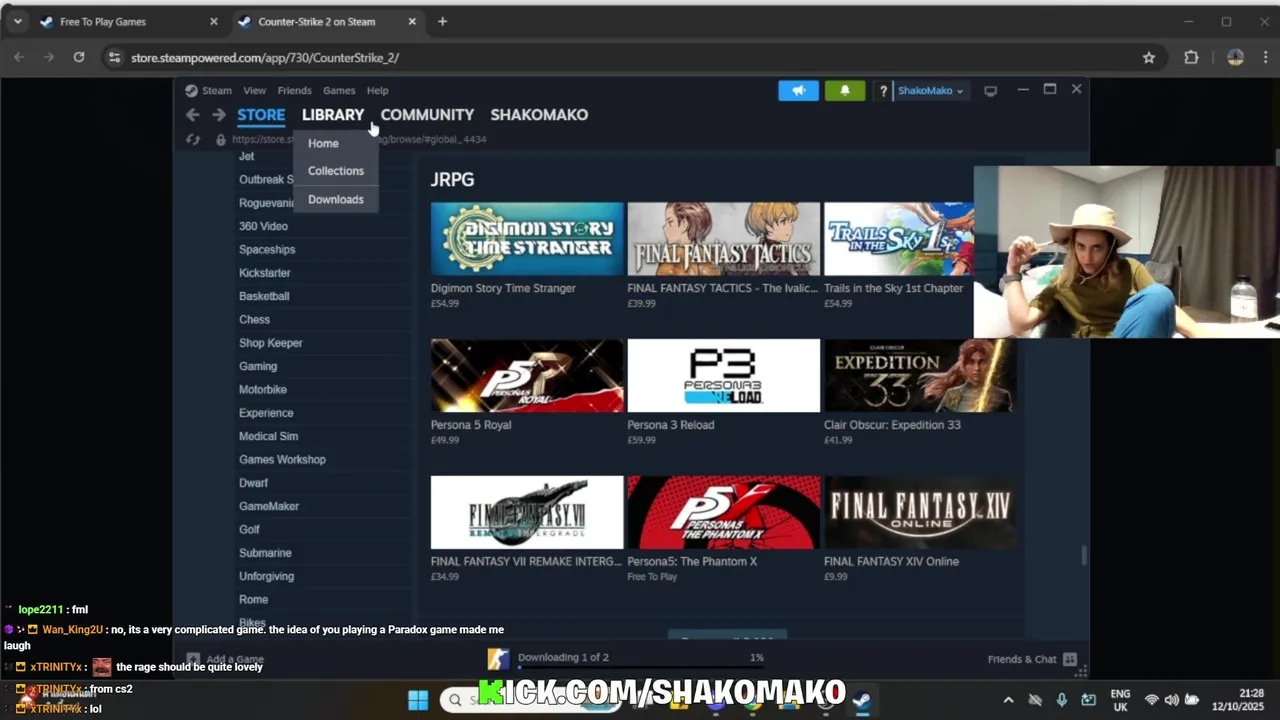Click Add a Game button

coord(226,660)
